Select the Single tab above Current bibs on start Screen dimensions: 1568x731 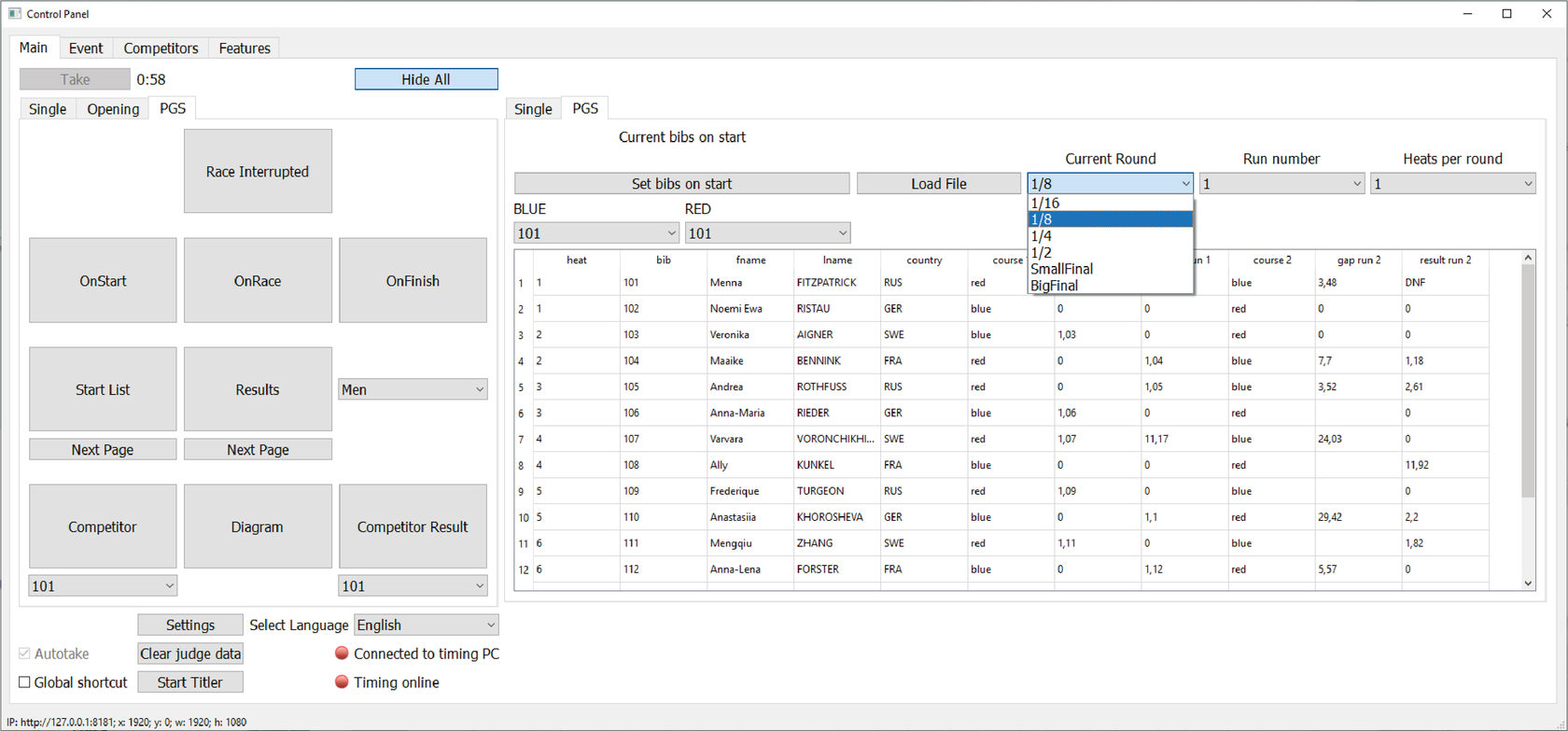533,109
